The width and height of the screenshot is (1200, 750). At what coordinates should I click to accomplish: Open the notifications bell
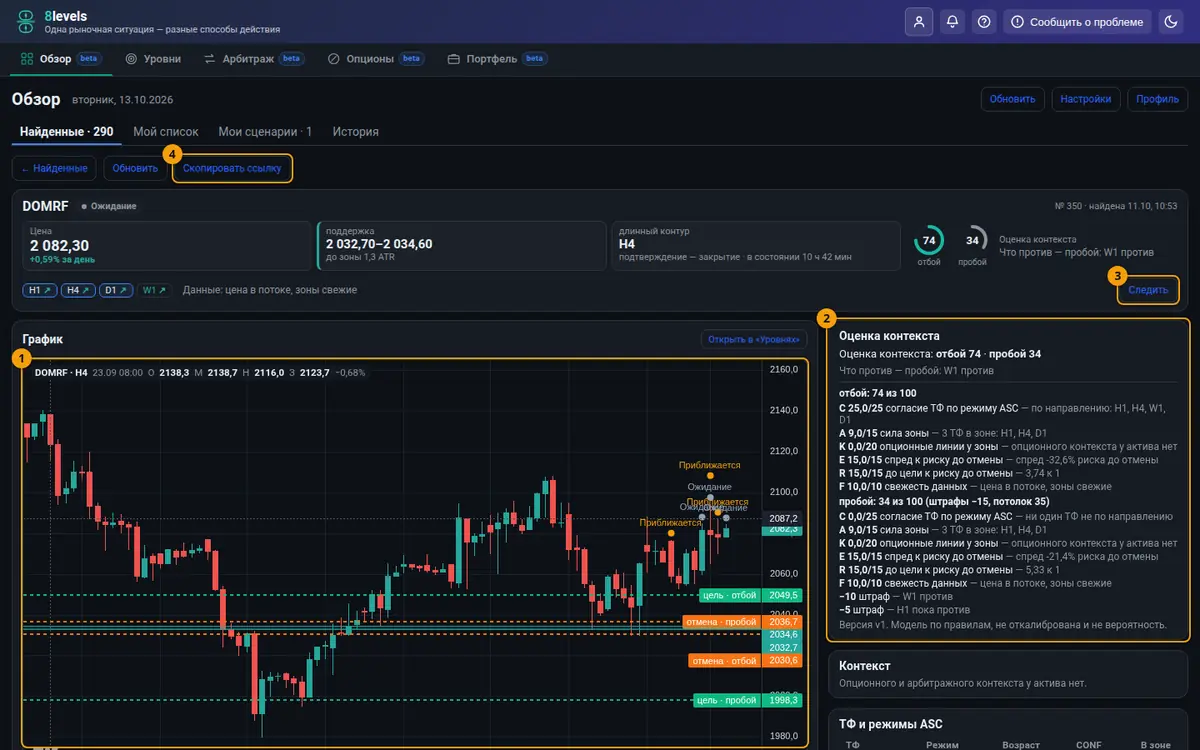coord(952,21)
